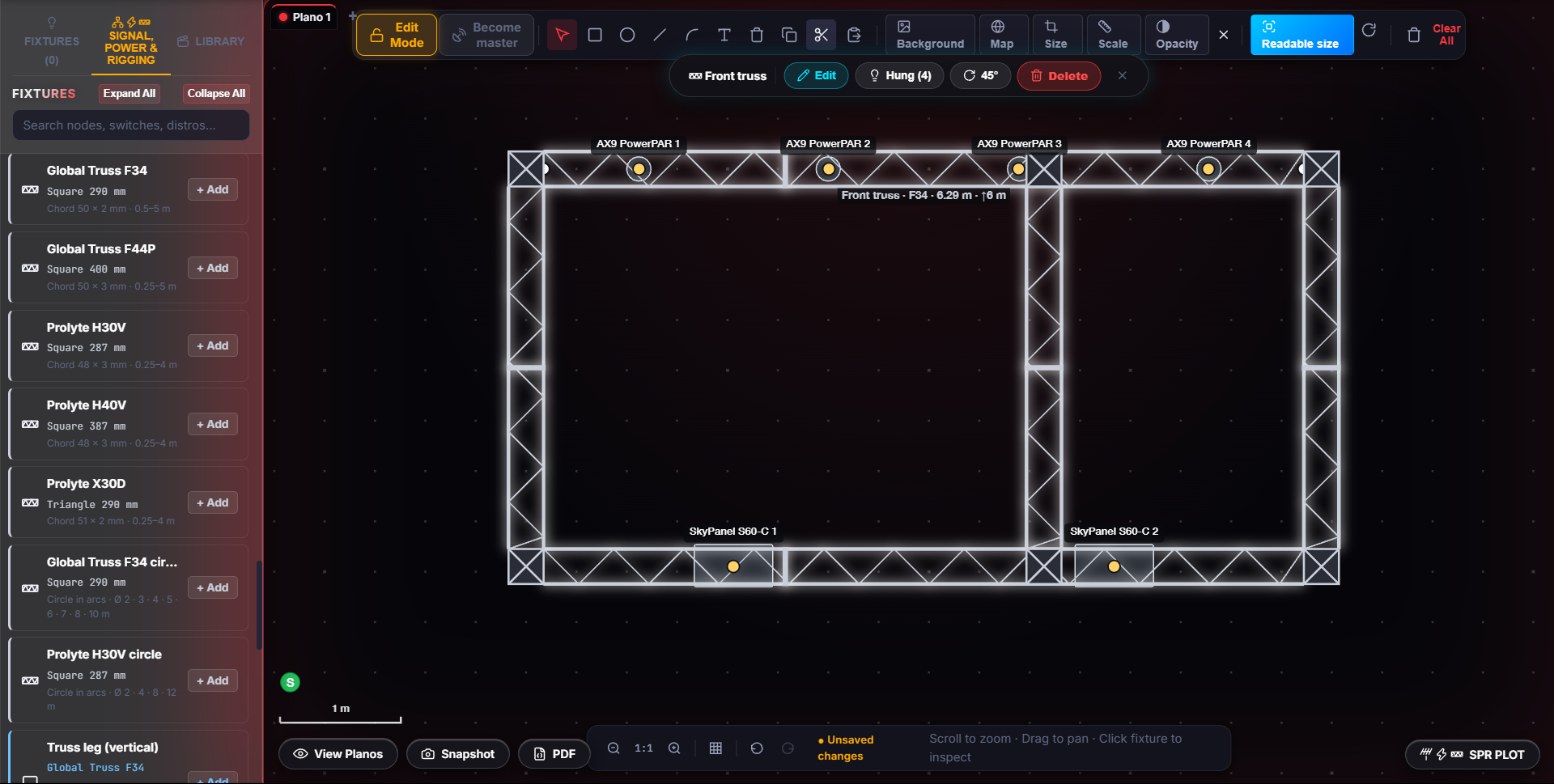Export as PDF
The height and width of the screenshot is (784, 1554).
point(554,753)
